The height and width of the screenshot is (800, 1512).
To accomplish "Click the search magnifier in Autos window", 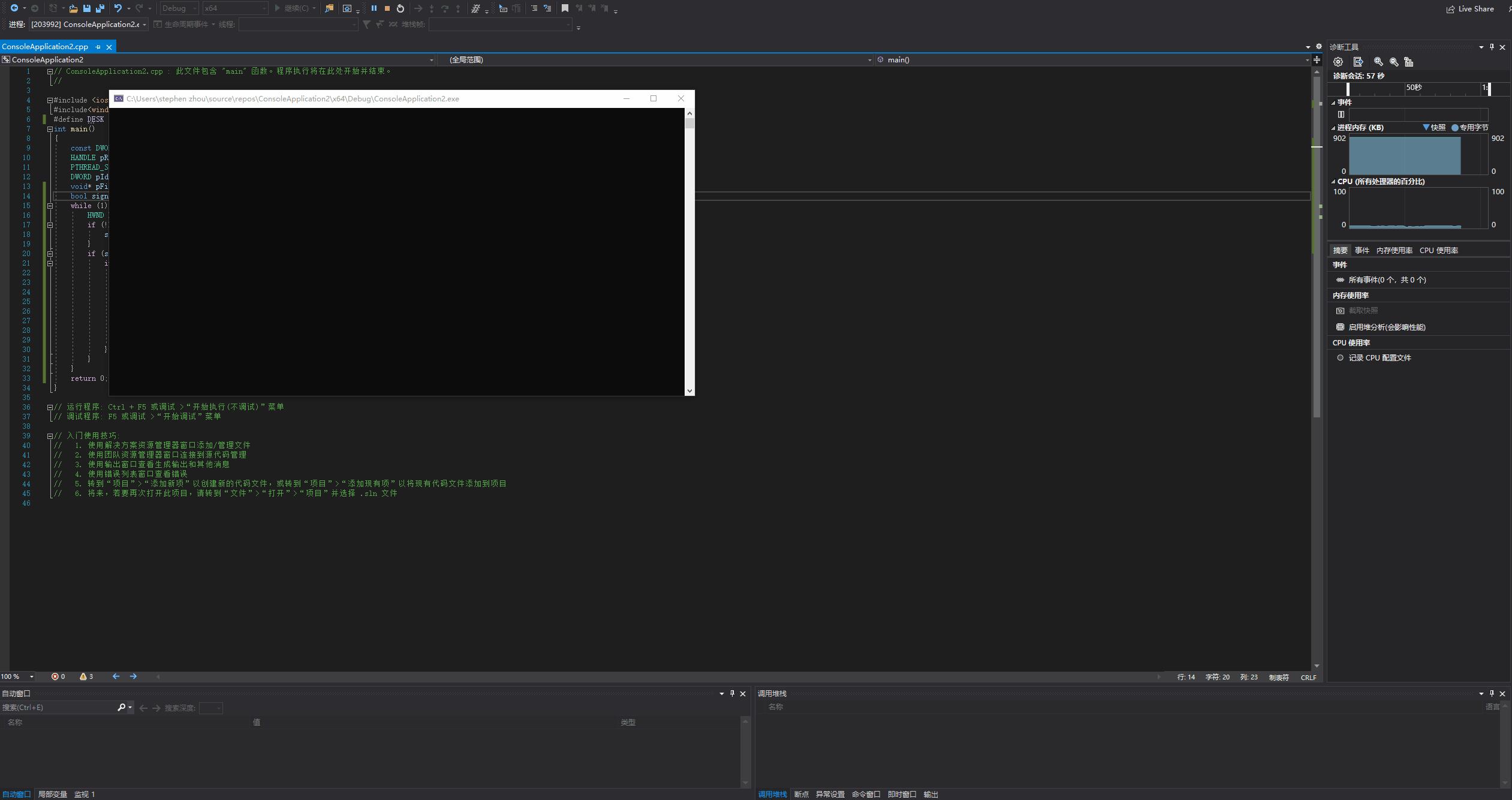I will 122,708.
